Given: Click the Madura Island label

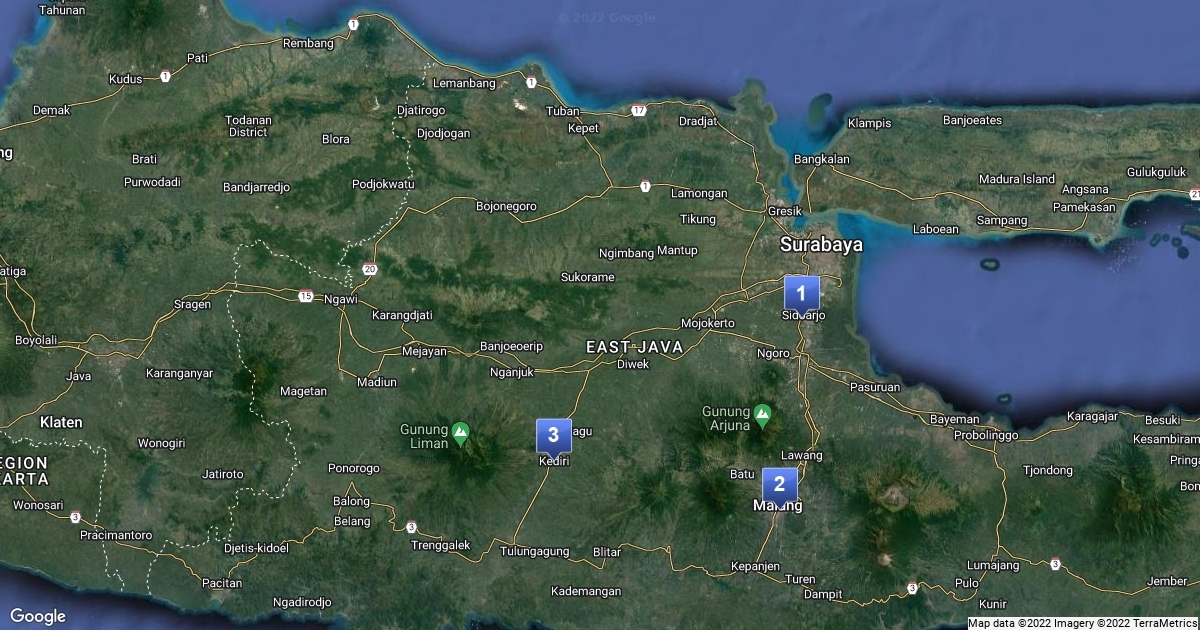Looking at the screenshot, I should (1016, 179).
